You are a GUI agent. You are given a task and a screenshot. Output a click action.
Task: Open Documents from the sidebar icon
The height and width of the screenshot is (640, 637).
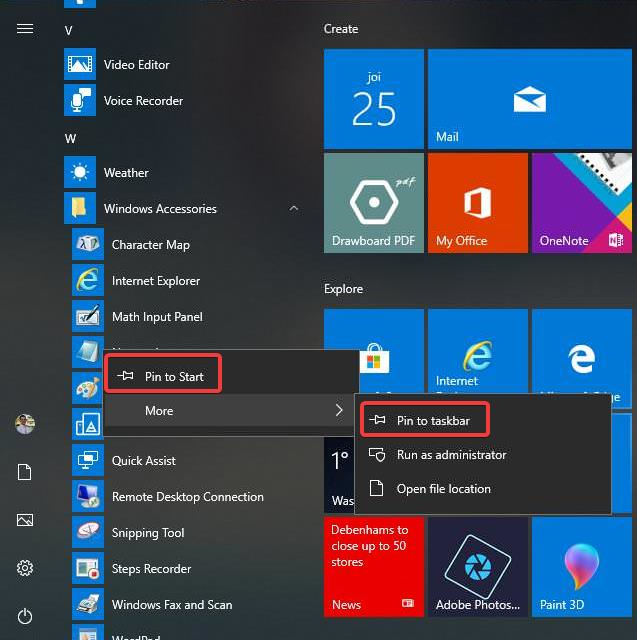coord(25,472)
